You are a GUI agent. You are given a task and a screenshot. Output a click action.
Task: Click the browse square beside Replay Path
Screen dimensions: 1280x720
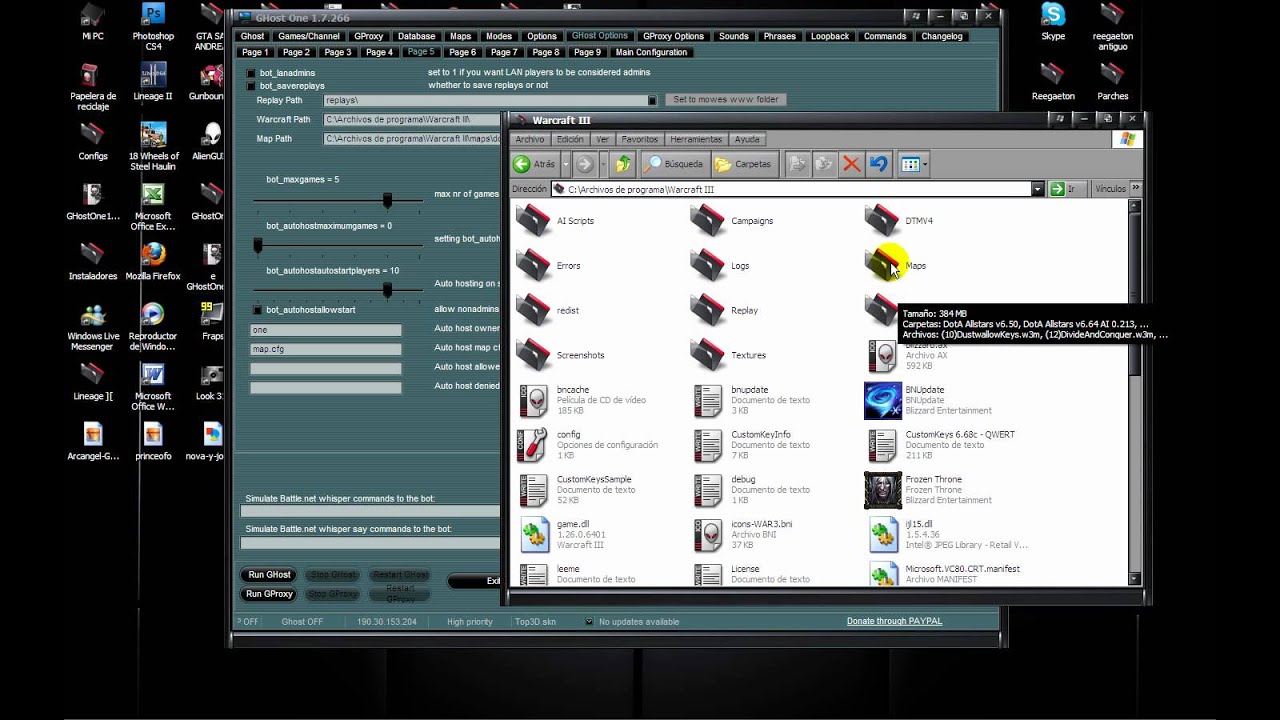click(x=652, y=100)
